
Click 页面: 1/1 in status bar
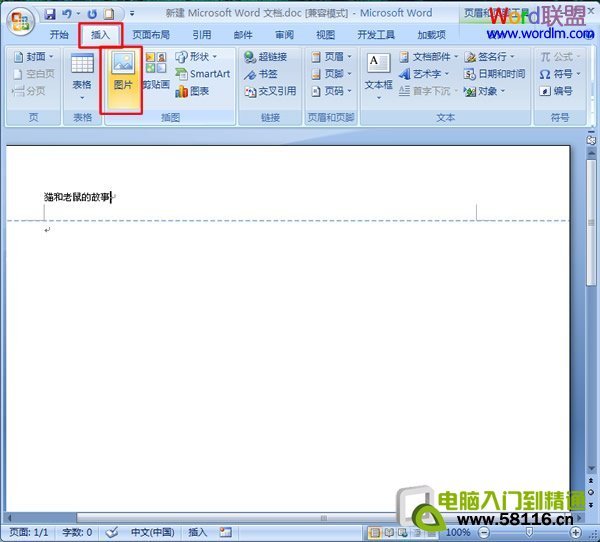pyautogui.click(x=29, y=532)
